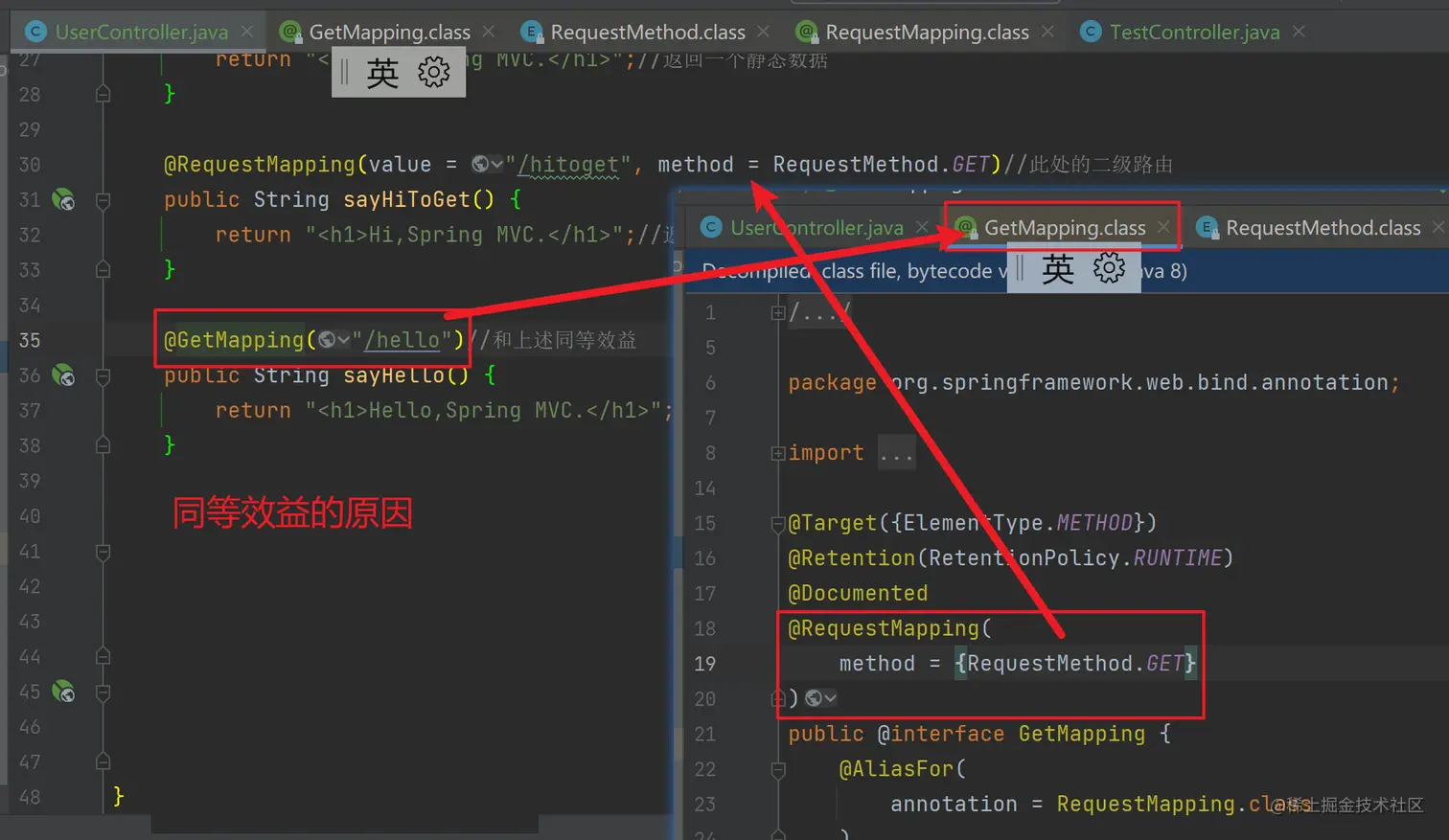Click the @Retention annotation on line 16
1449x840 pixels.
851,558
